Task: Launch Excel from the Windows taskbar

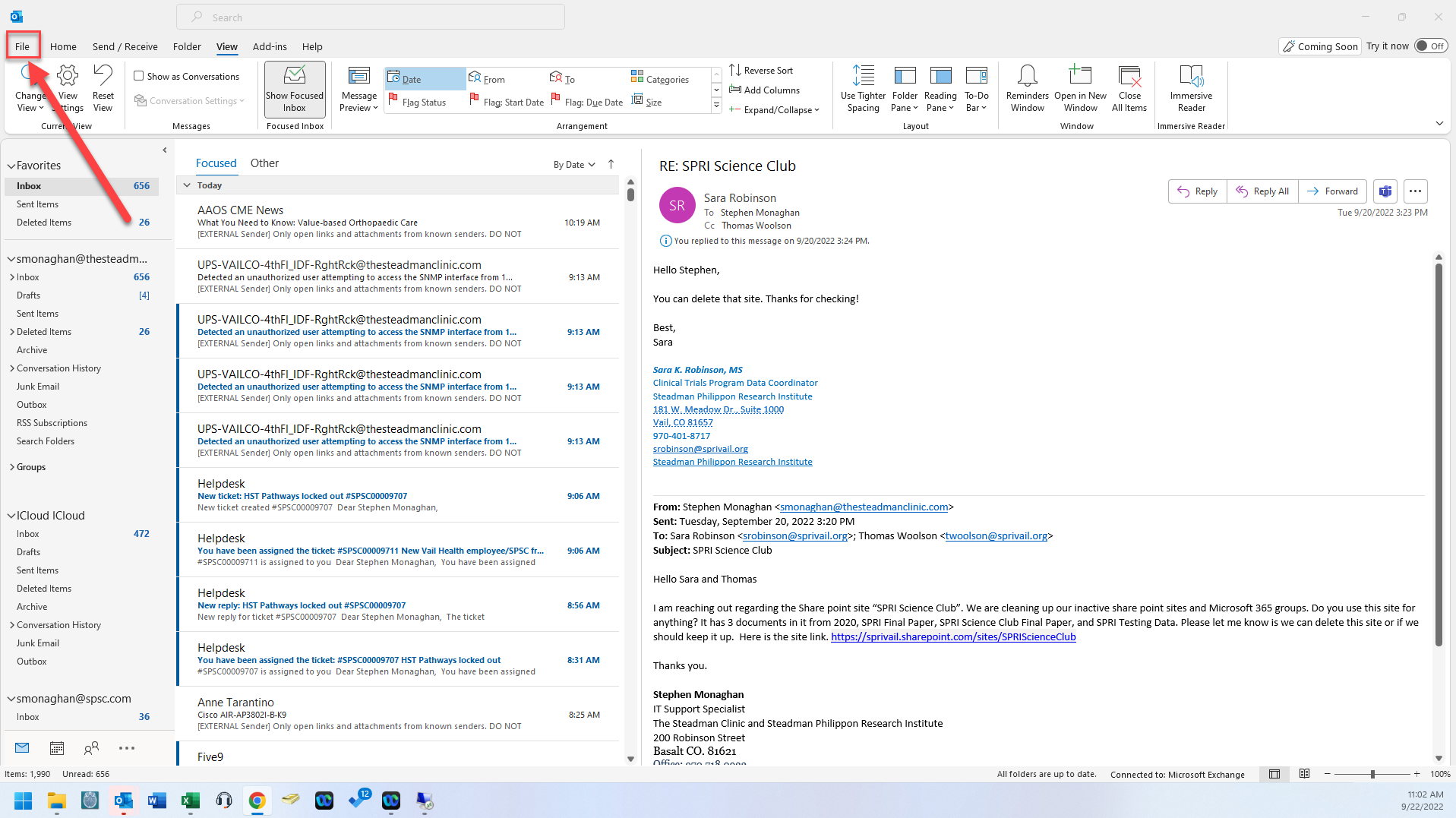Action: pyautogui.click(x=190, y=801)
